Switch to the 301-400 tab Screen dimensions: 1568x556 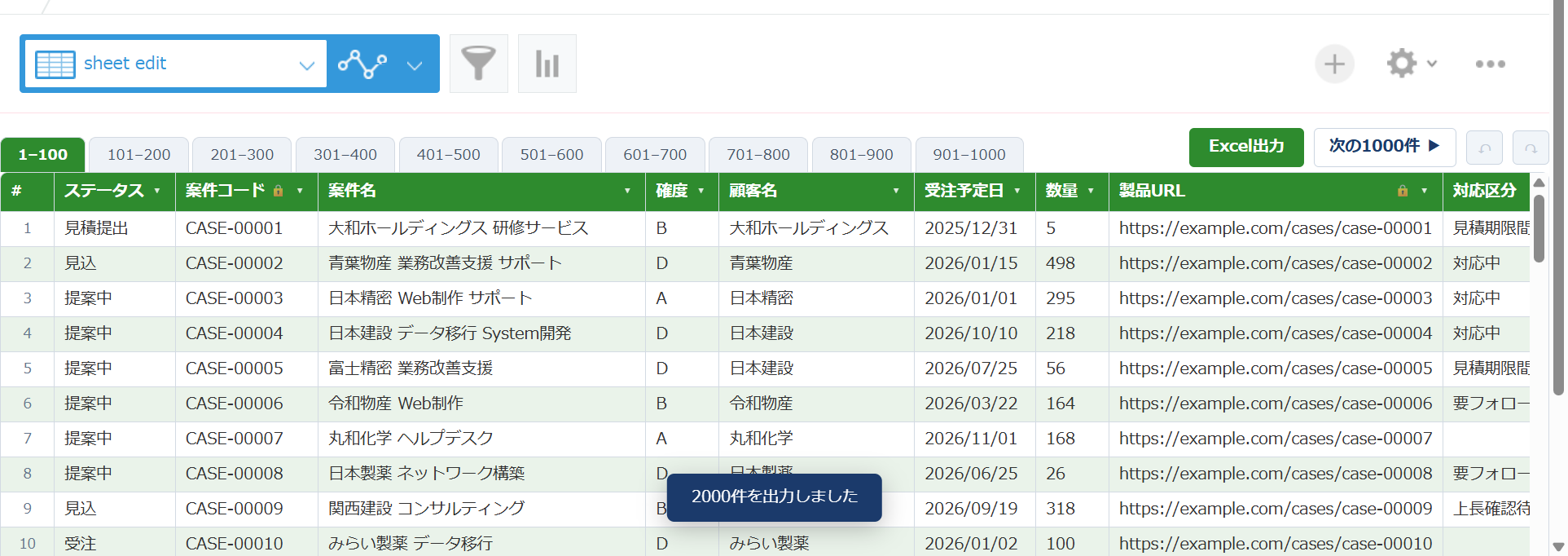tap(345, 155)
